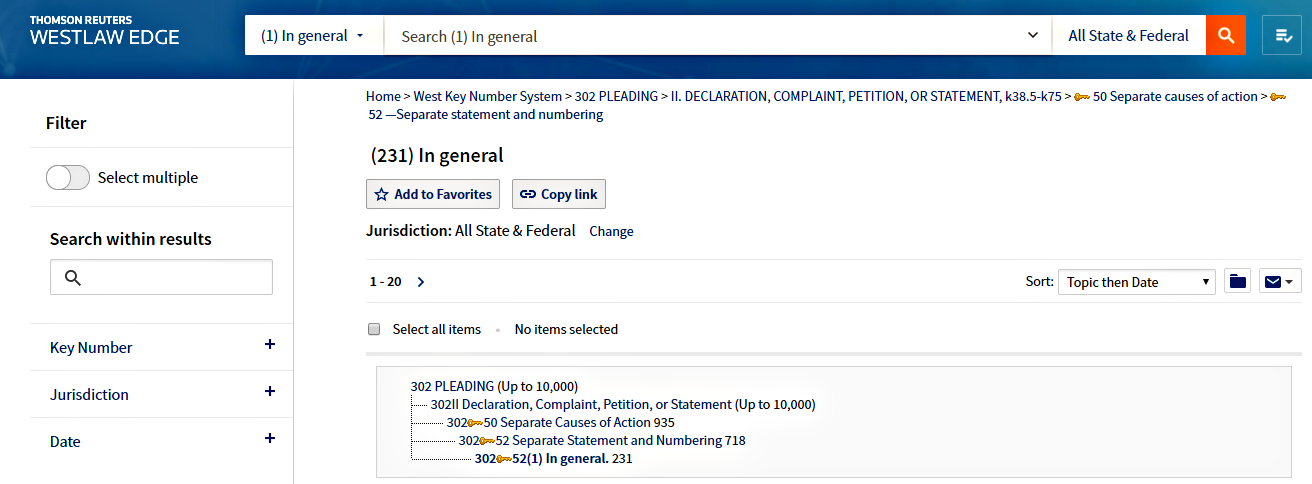The width and height of the screenshot is (1312, 484).
Task: Click the folder save icon
Action: pyautogui.click(x=1238, y=282)
